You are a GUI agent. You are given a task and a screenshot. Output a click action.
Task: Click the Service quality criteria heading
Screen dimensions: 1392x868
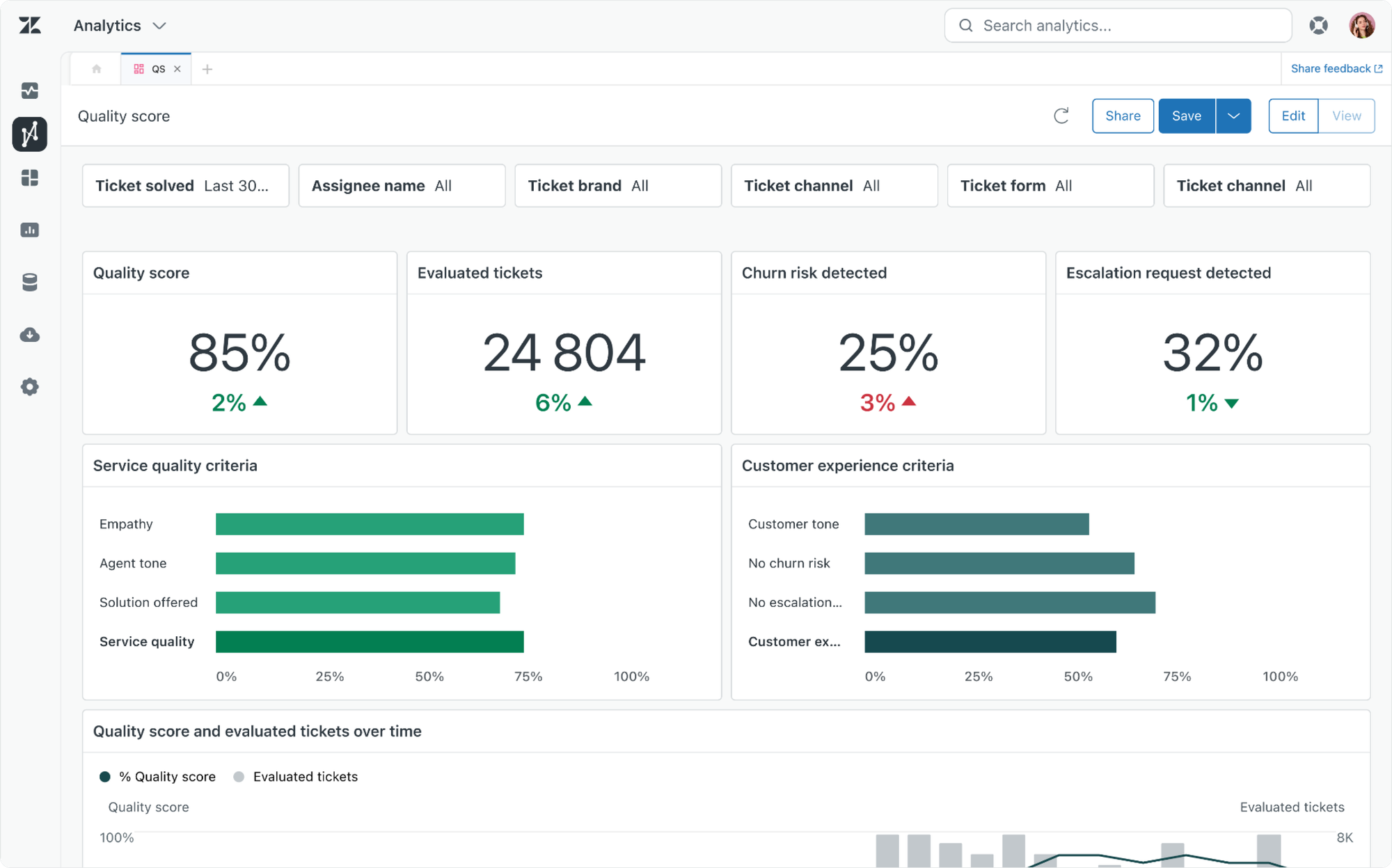coord(175,466)
